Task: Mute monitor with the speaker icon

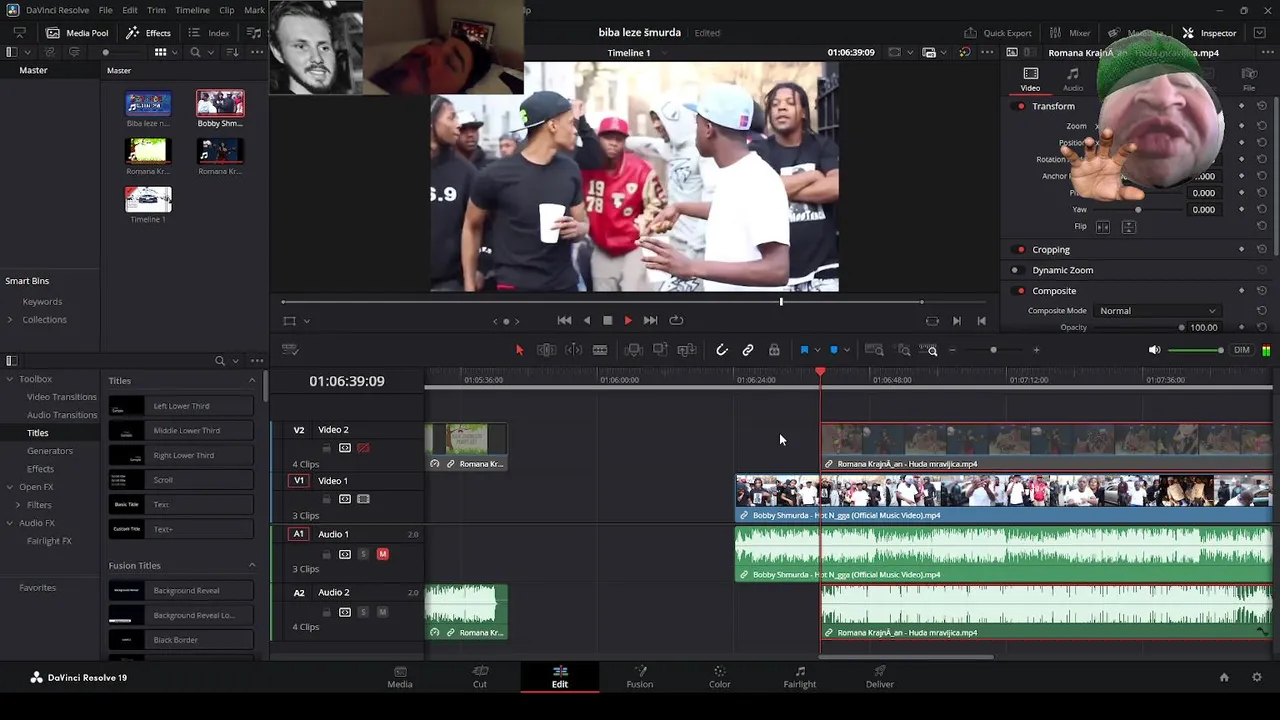Action: tap(1154, 350)
